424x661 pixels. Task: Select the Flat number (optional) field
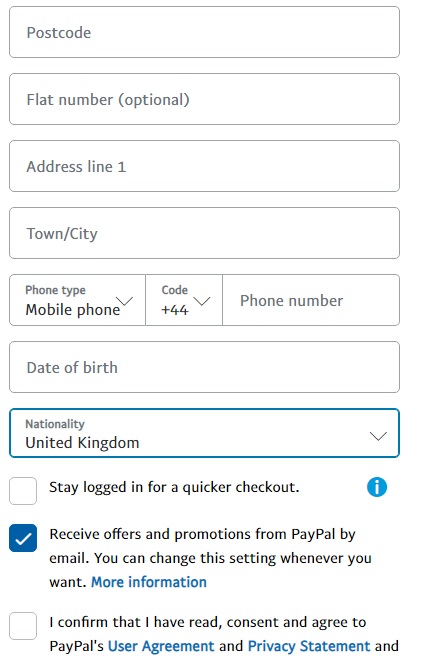click(204, 99)
